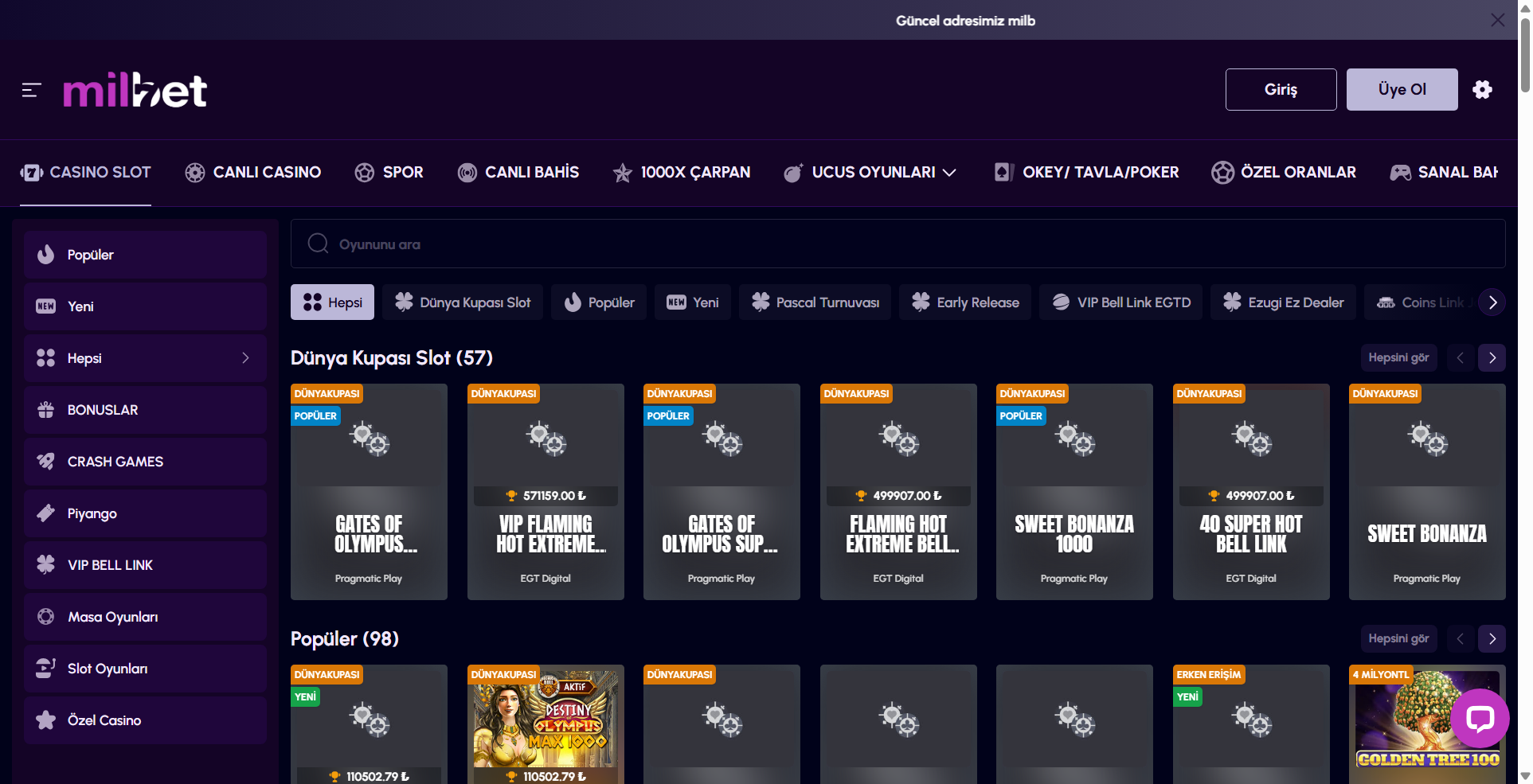
Task: Click Hepsini gör for Popüler section
Action: pos(1399,639)
